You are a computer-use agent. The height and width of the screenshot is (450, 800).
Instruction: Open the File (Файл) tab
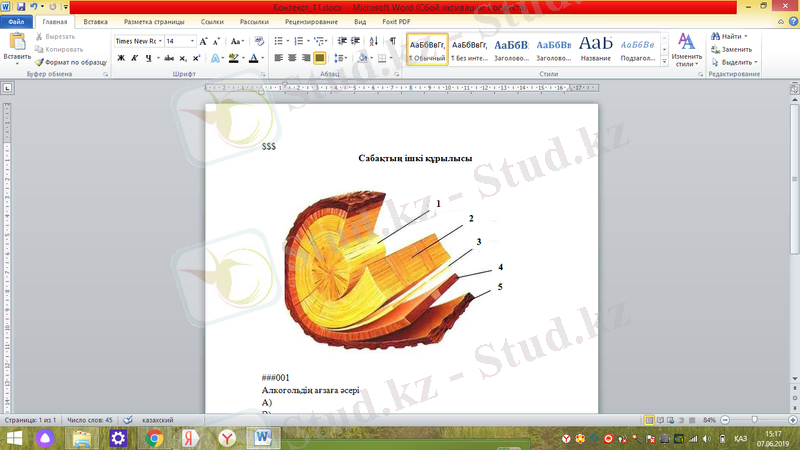coord(16,22)
